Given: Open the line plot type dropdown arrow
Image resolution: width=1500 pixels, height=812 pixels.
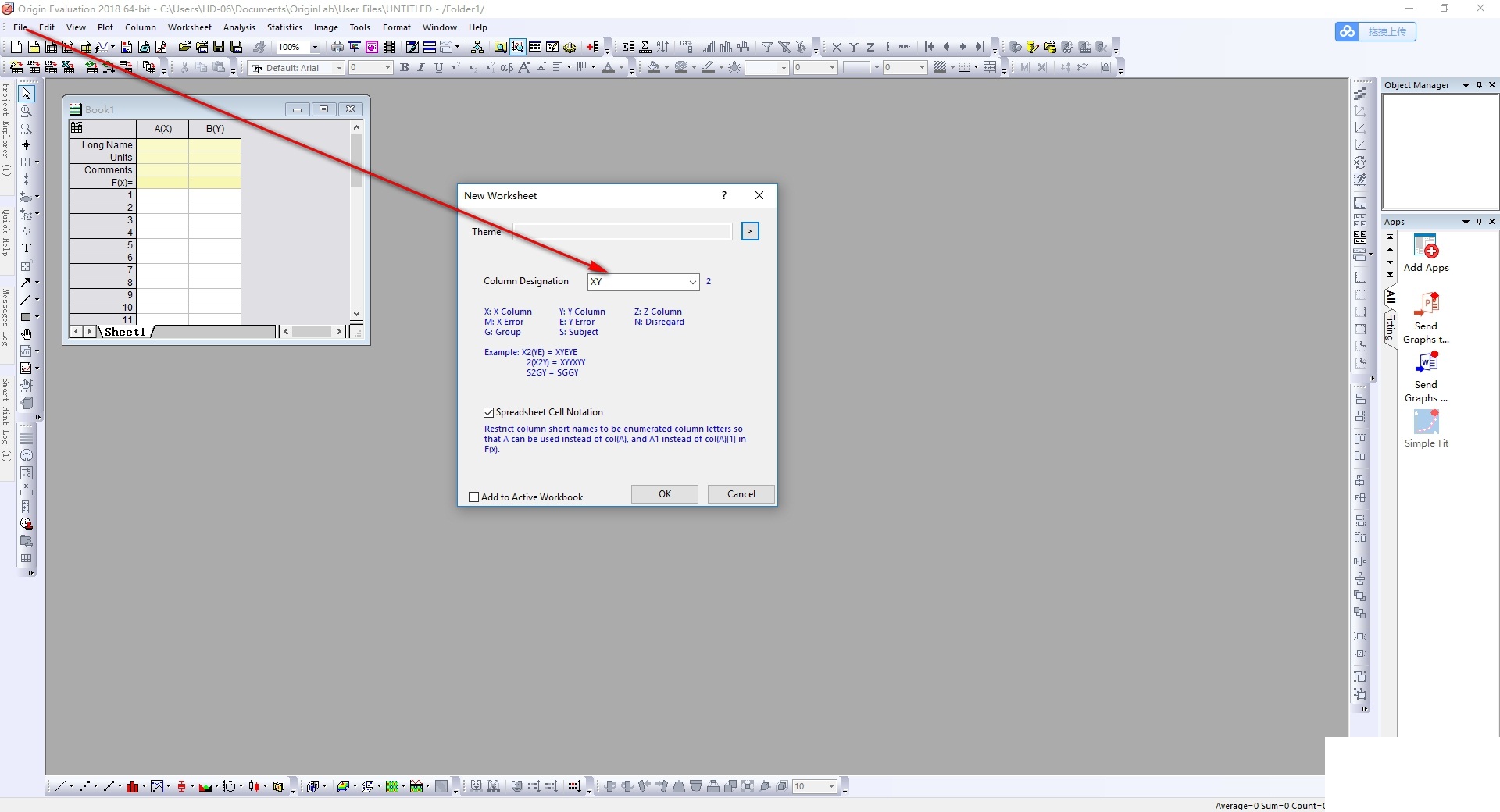Looking at the screenshot, I should pos(71,786).
